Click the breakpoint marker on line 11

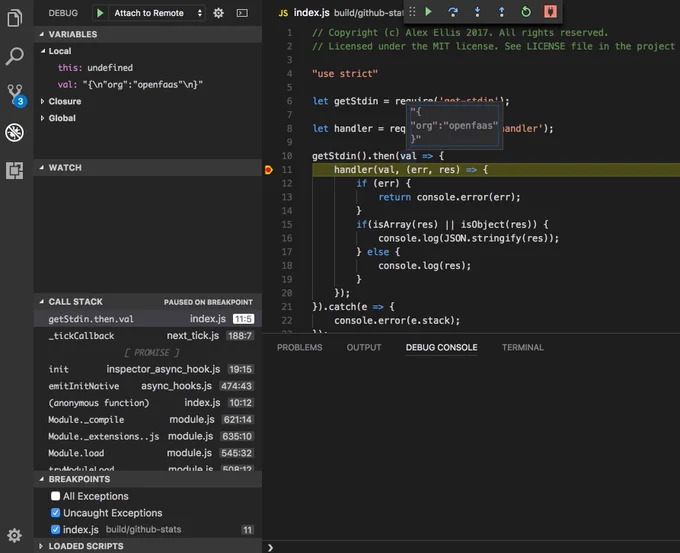tap(269, 170)
